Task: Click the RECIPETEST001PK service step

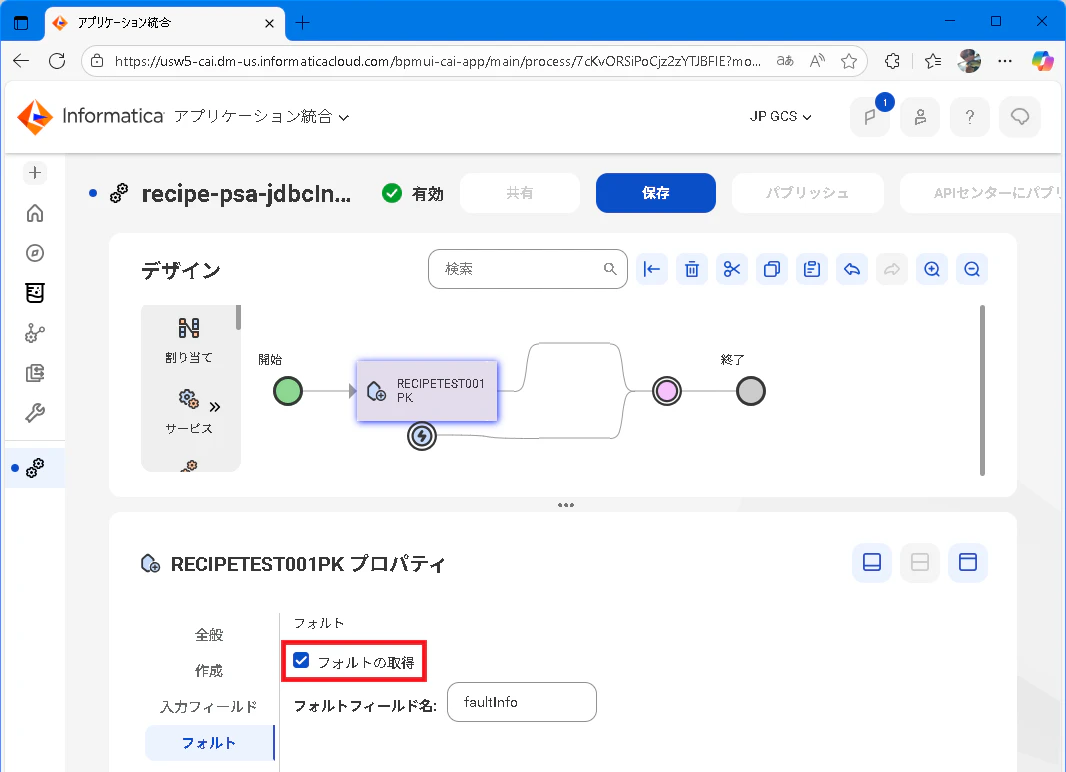Action: (427, 391)
